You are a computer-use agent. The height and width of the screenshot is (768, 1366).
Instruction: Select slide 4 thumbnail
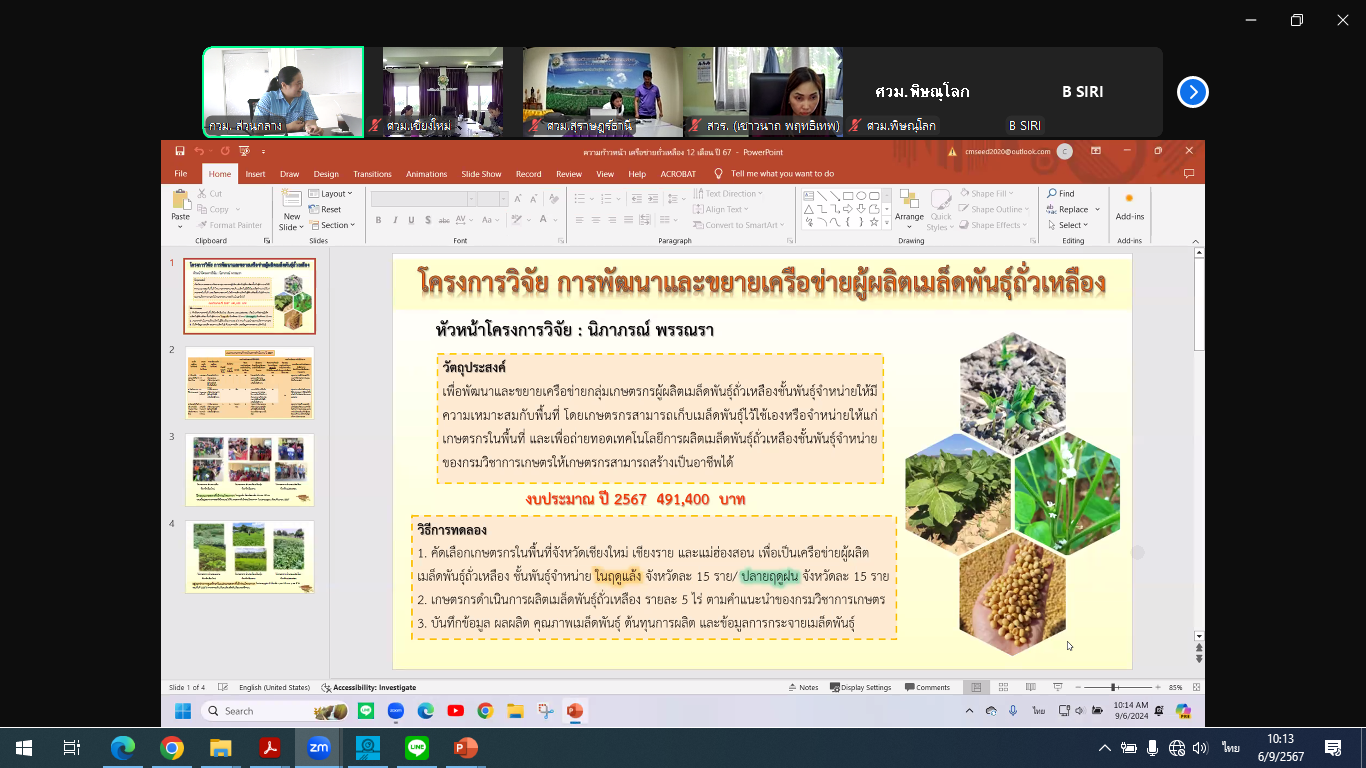[x=249, y=557]
